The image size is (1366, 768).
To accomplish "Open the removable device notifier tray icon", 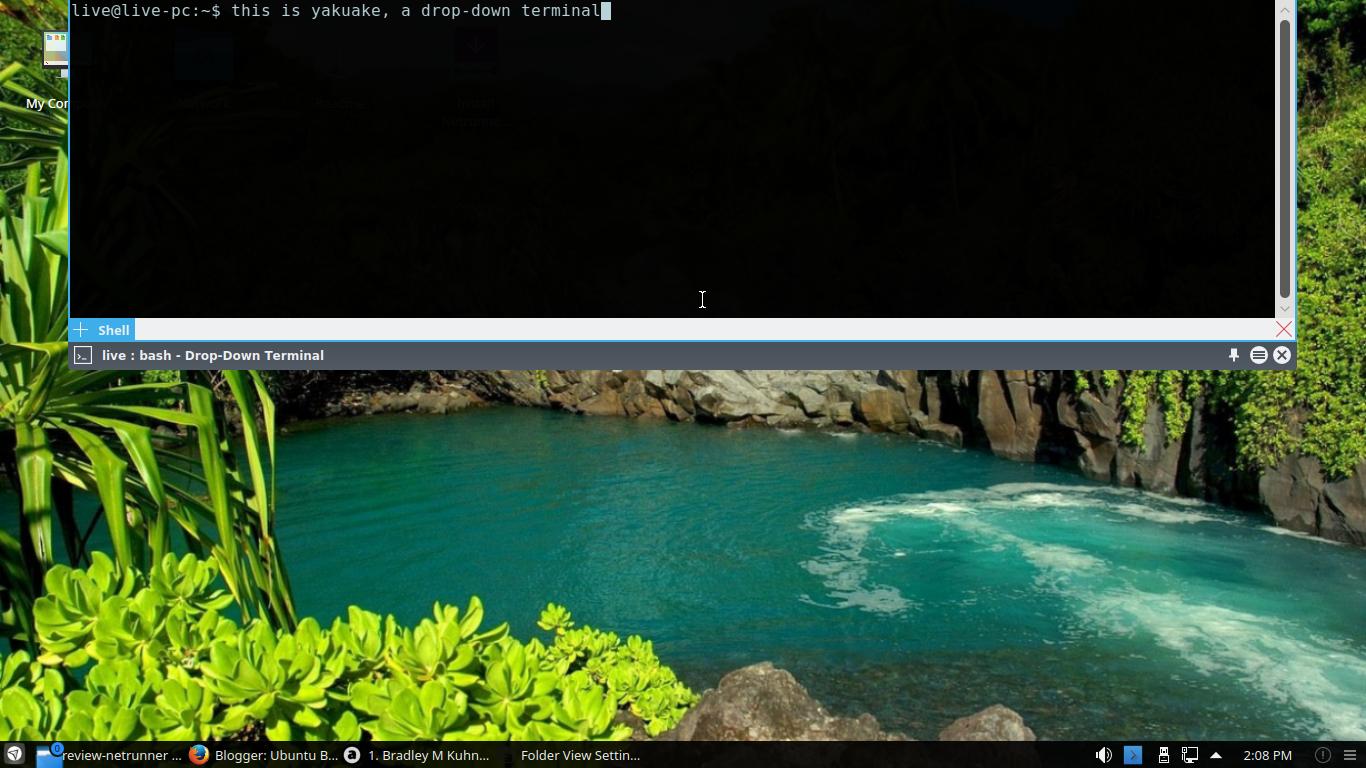I will [1163, 755].
